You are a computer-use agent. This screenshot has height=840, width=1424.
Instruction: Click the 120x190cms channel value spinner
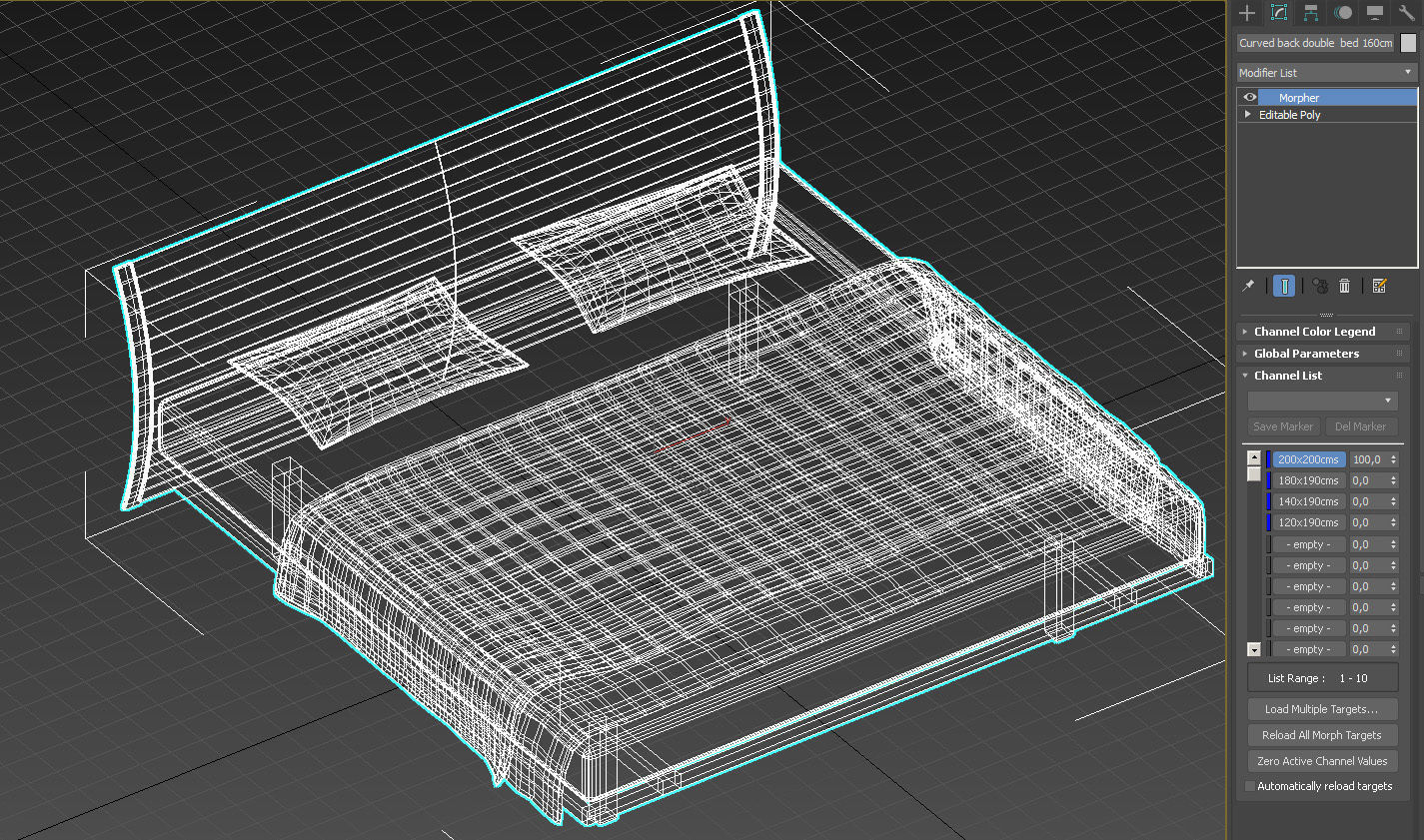(x=1393, y=522)
